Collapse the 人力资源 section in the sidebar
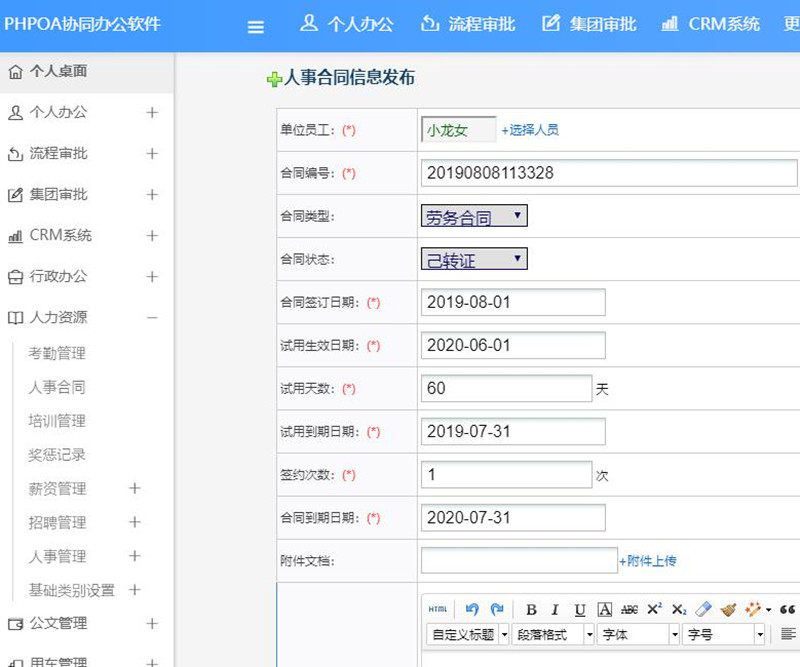This screenshot has height=667, width=800. click(x=153, y=318)
